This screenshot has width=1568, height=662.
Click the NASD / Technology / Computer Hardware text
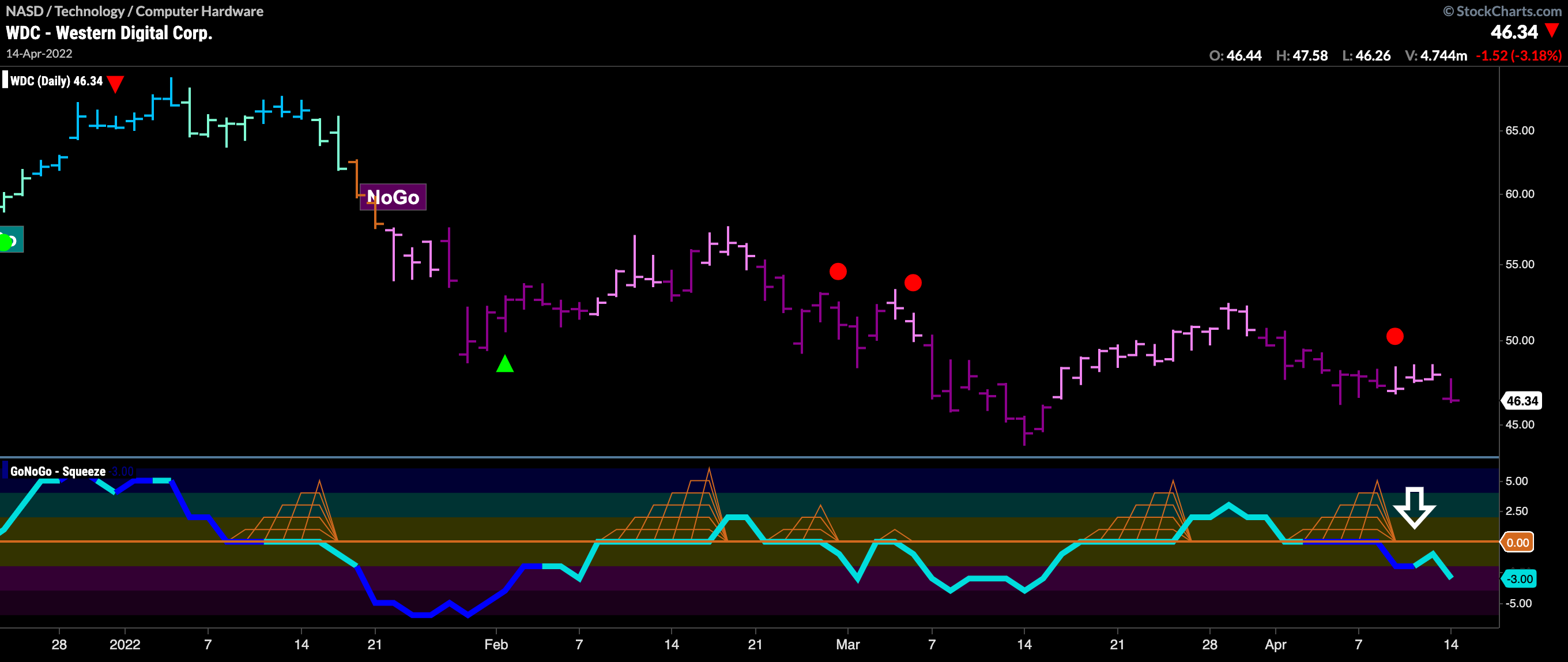pyautogui.click(x=134, y=11)
